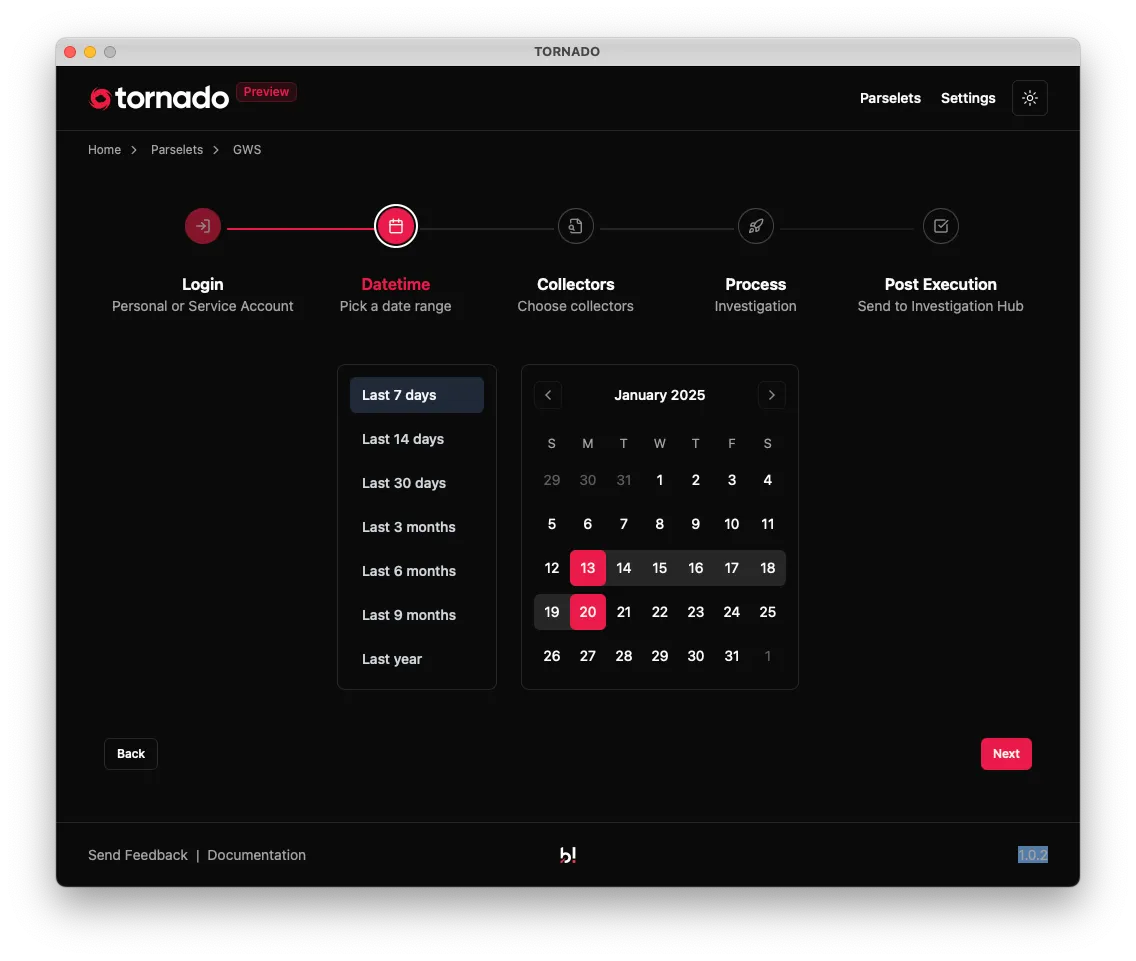Choose January 31 in the calendar

pos(732,656)
